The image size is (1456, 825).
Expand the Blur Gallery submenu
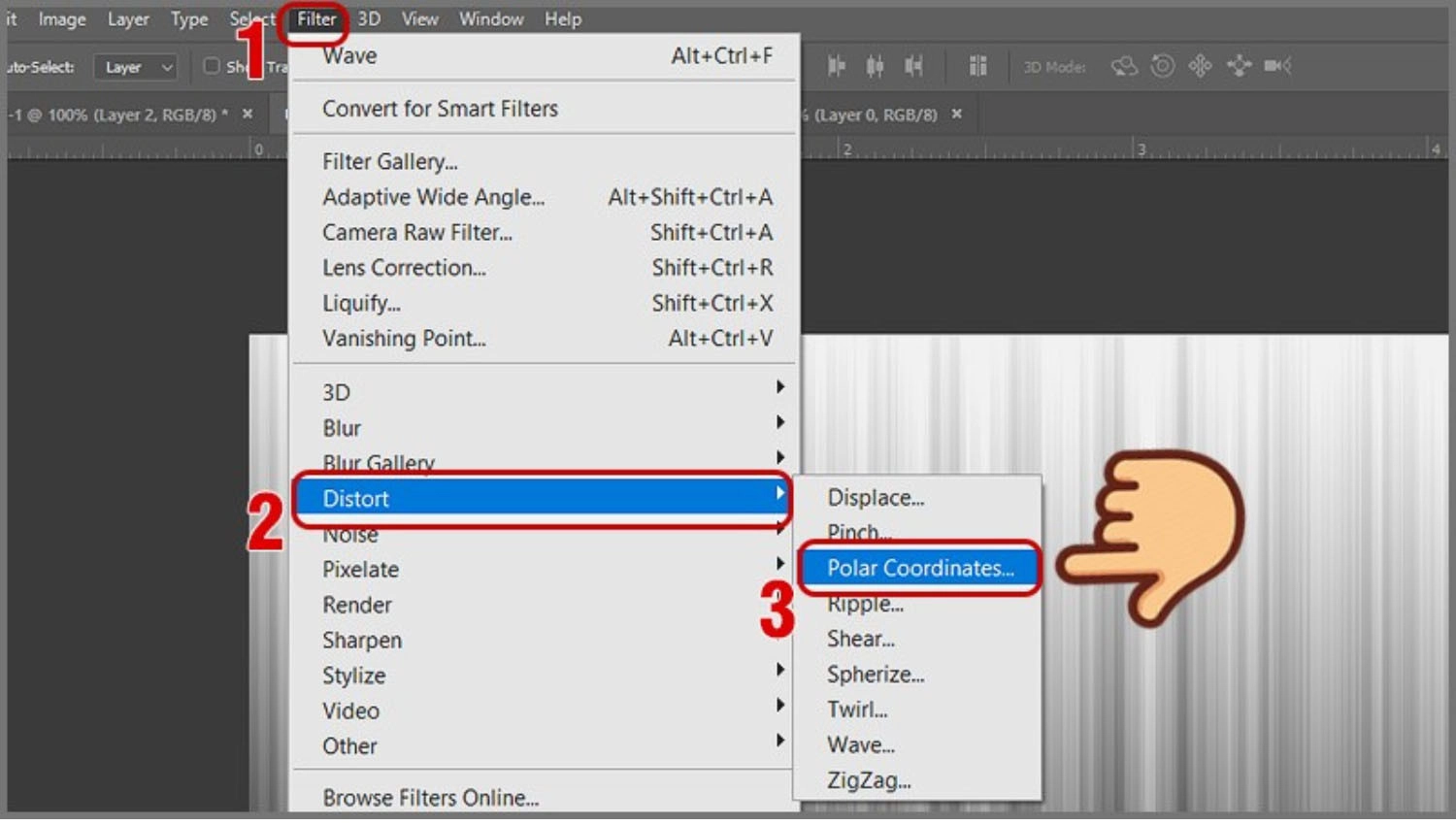tap(546, 462)
